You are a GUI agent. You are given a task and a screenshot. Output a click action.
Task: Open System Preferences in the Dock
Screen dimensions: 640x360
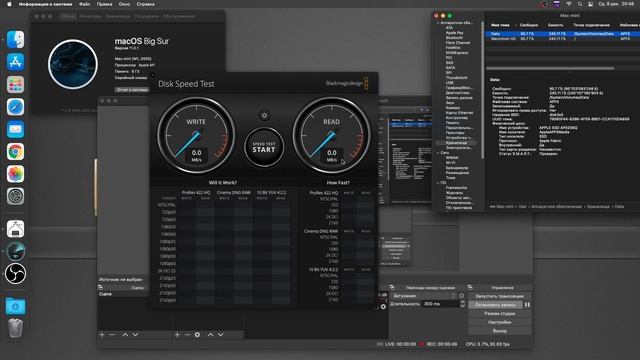pyautogui.click(x=16, y=196)
